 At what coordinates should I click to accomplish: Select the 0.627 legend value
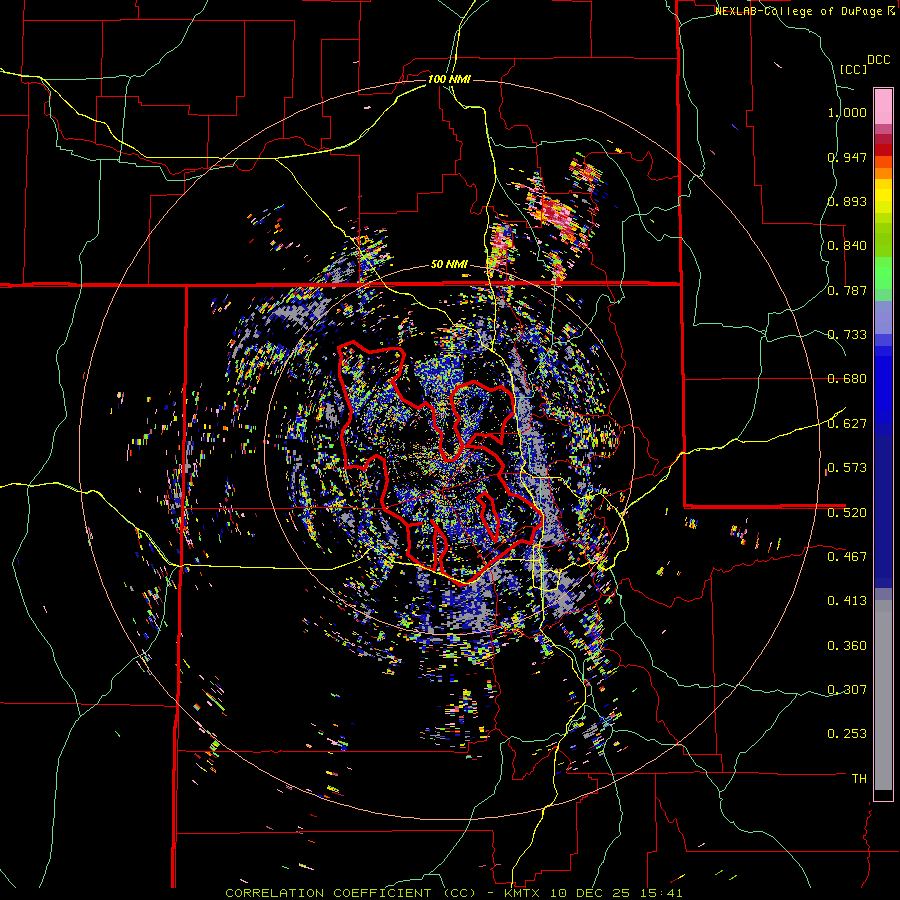point(847,424)
